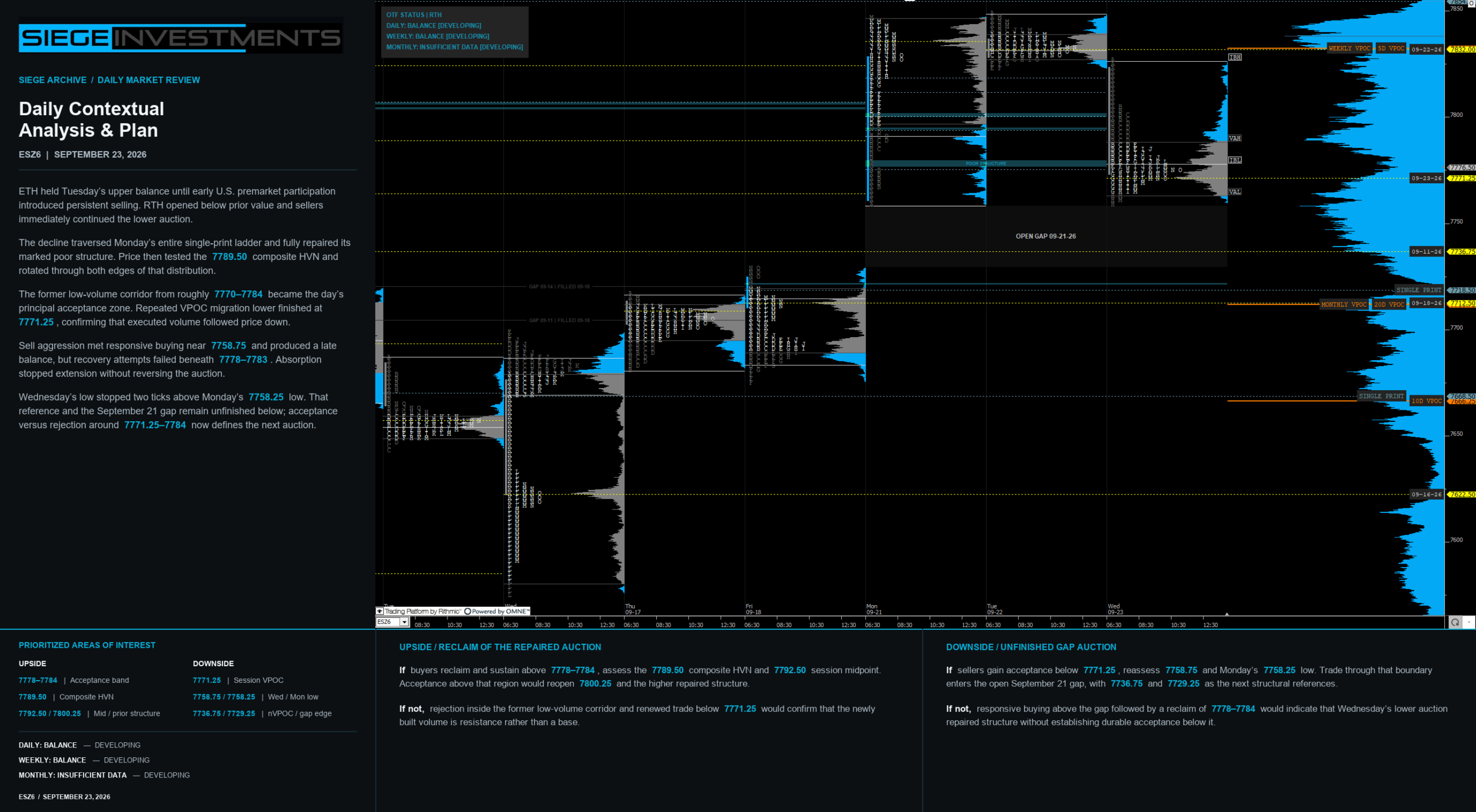1476x812 pixels.
Task: Click the 7789.50 value in the analysis text
Action: pos(229,257)
